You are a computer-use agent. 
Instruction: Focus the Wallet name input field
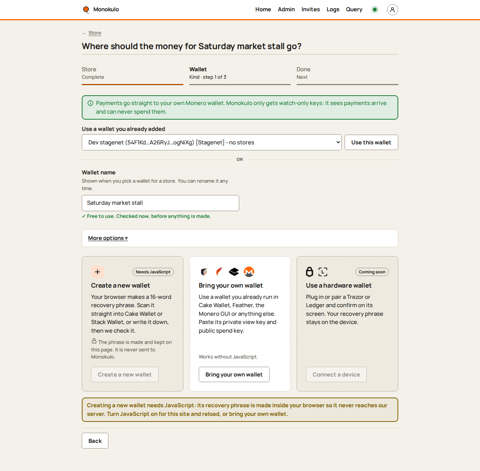[x=160, y=203]
